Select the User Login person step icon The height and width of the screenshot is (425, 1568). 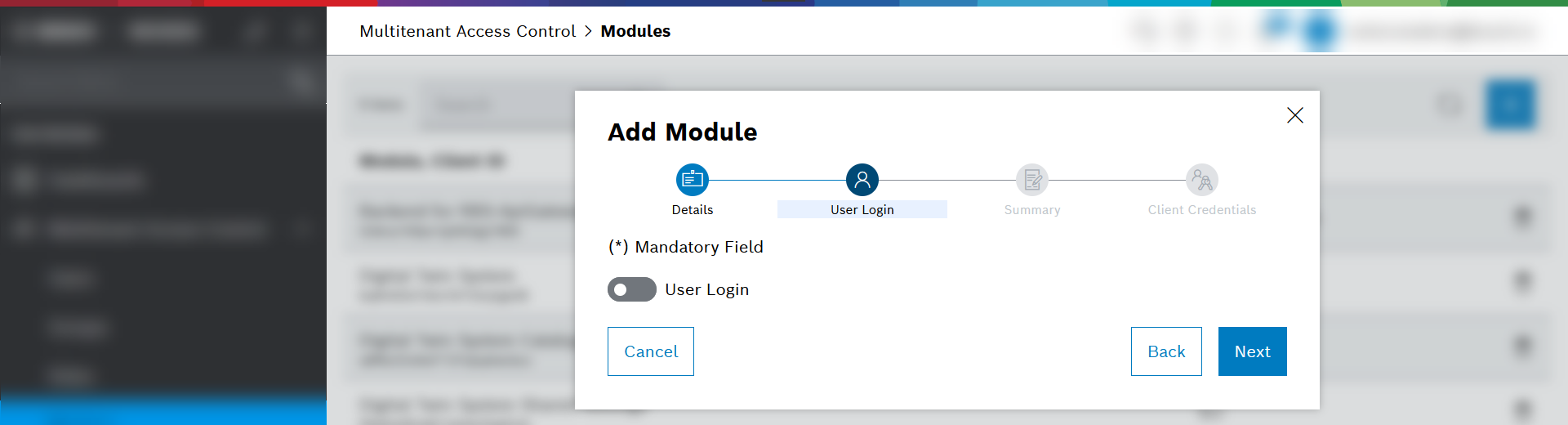(x=862, y=180)
